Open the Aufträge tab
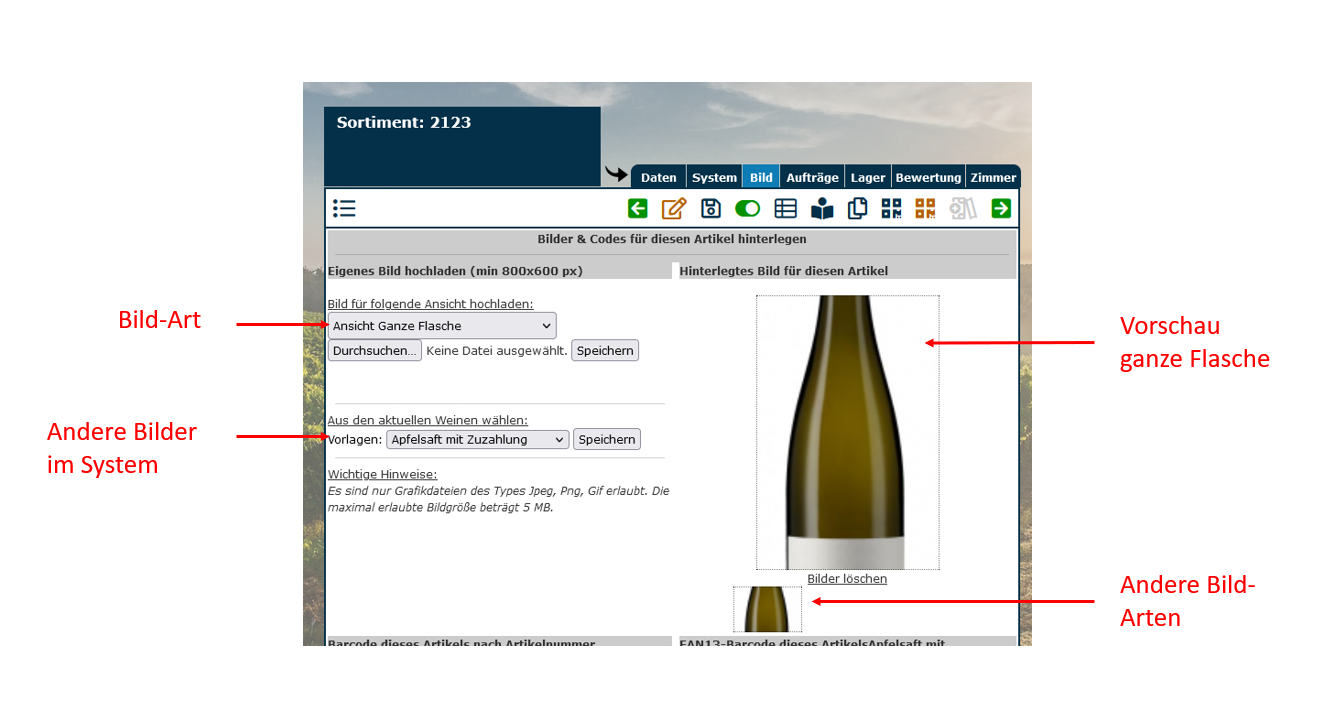The image size is (1340, 724). (x=812, y=178)
